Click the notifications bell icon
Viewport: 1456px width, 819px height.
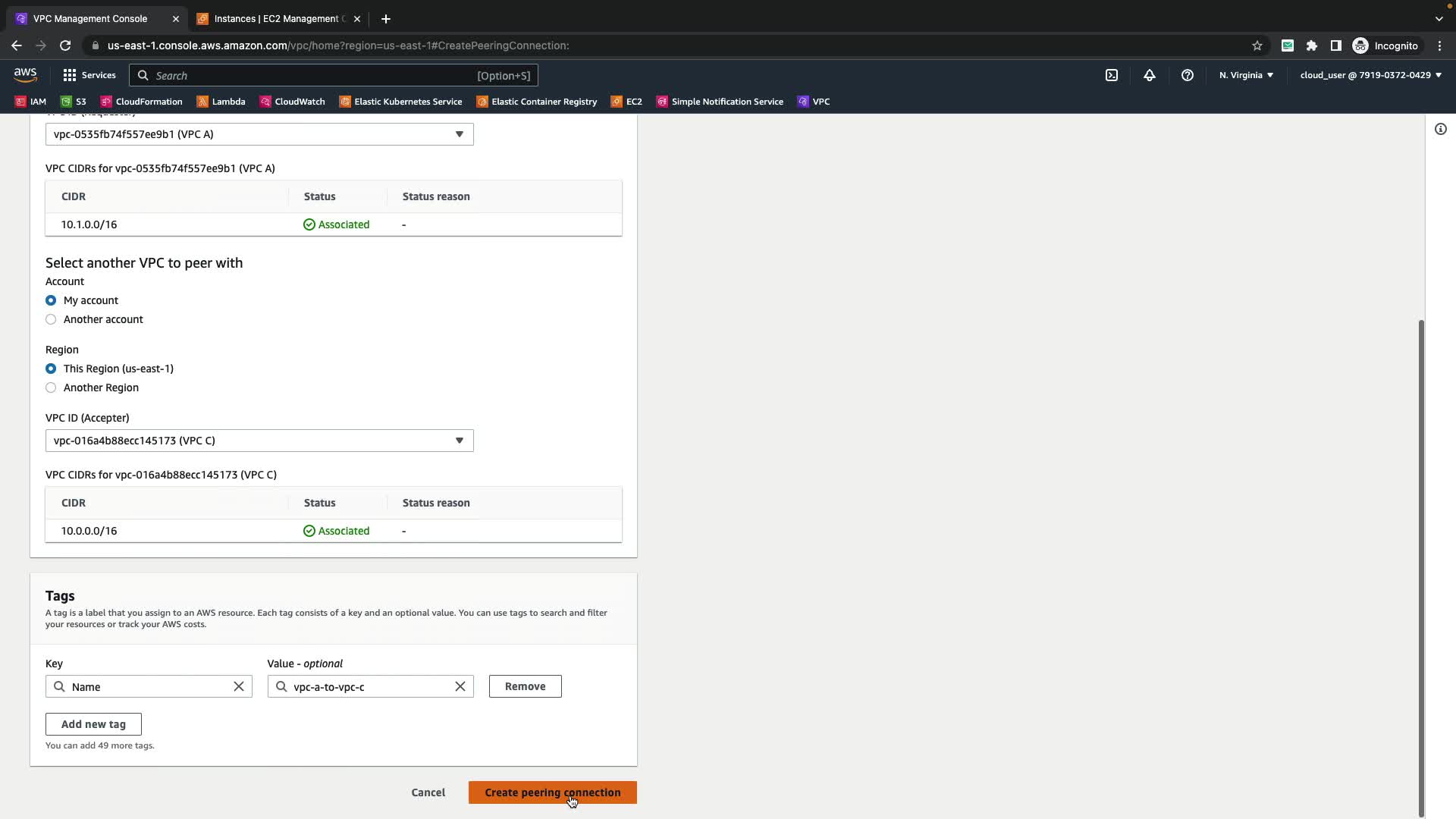[x=1149, y=75]
